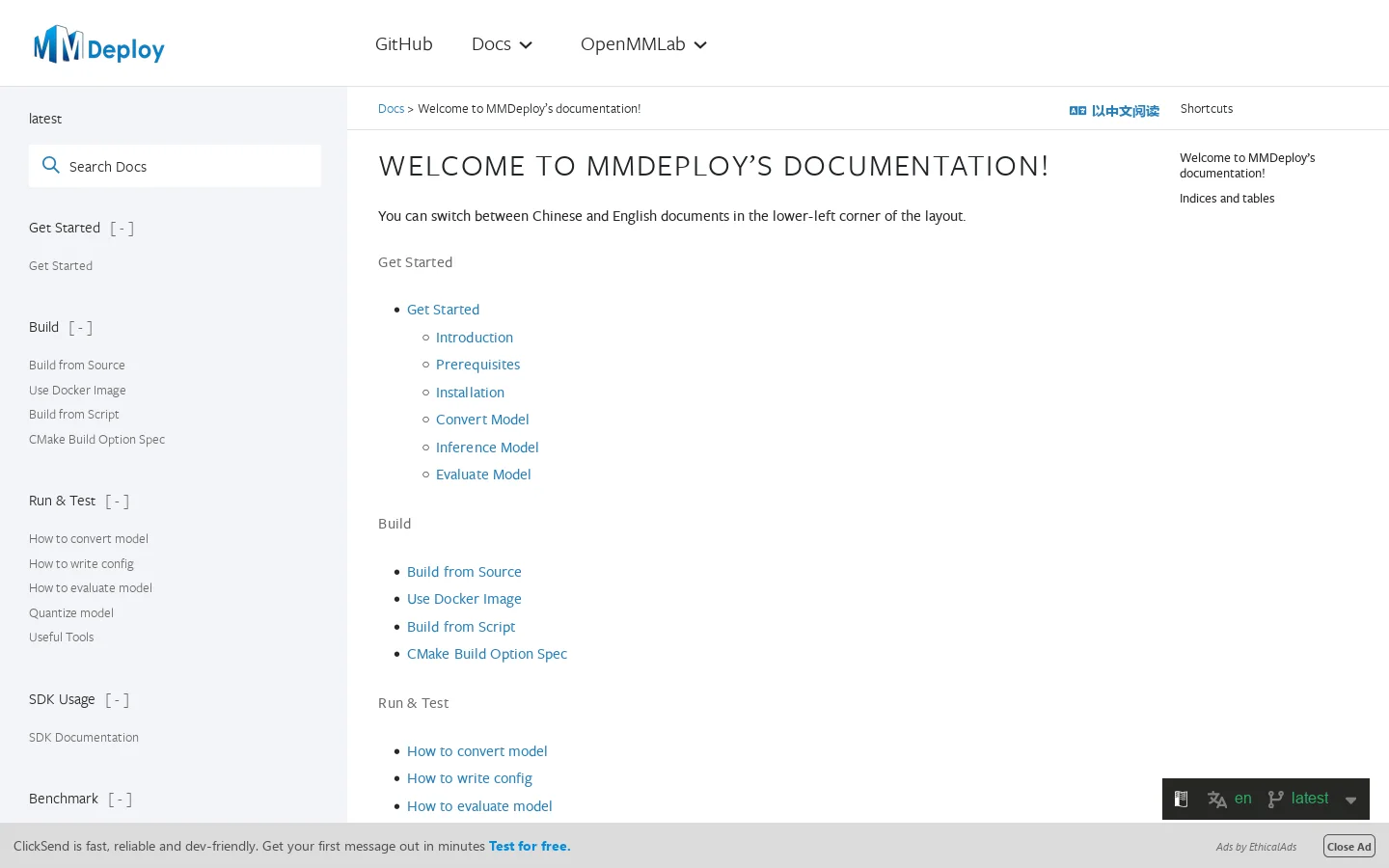Image resolution: width=1389 pixels, height=868 pixels.
Task: Collapse the Build sidebar section
Action: tap(81, 328)
